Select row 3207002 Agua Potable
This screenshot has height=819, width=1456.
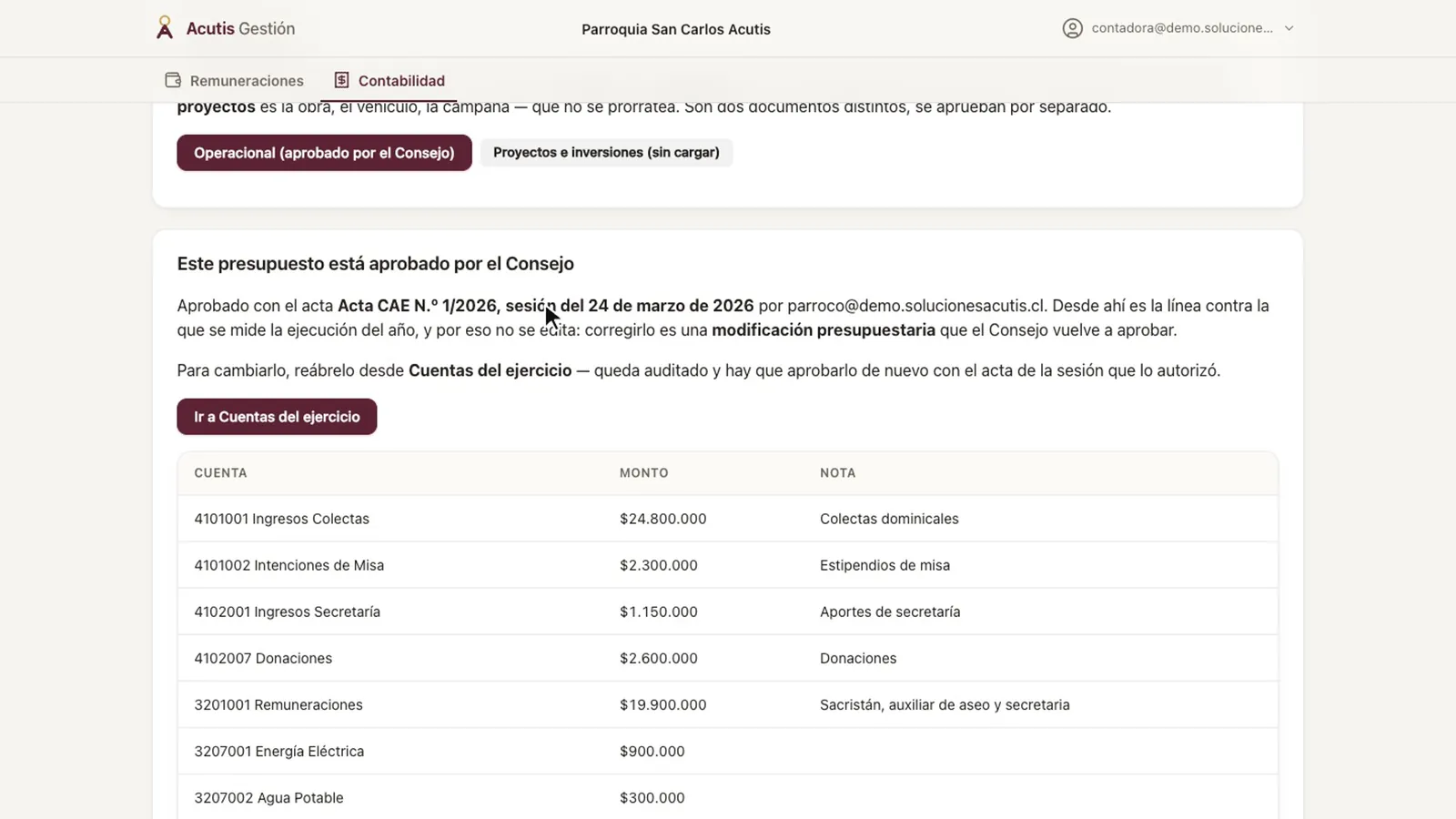tap(728, 797)
